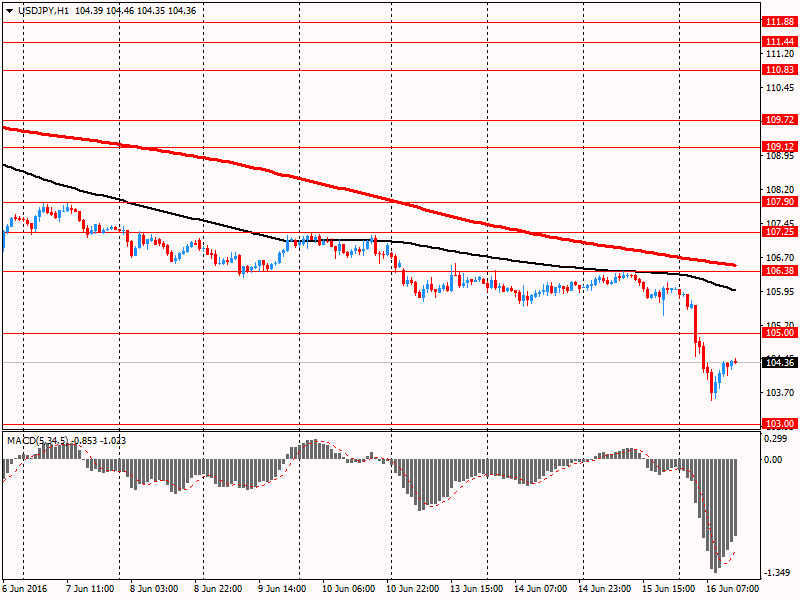This screenshot has height=600, width=800.
Task: Select the 105.00 price level label
Action: (x=780, y=333)
